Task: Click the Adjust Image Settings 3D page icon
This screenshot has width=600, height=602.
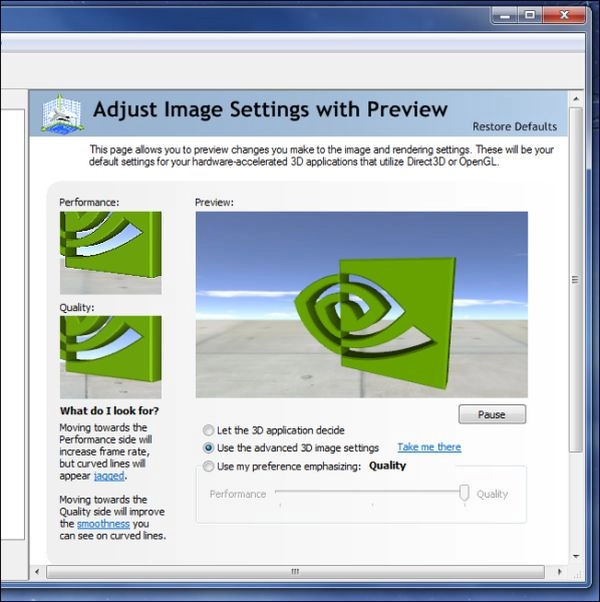Action: 62,114
